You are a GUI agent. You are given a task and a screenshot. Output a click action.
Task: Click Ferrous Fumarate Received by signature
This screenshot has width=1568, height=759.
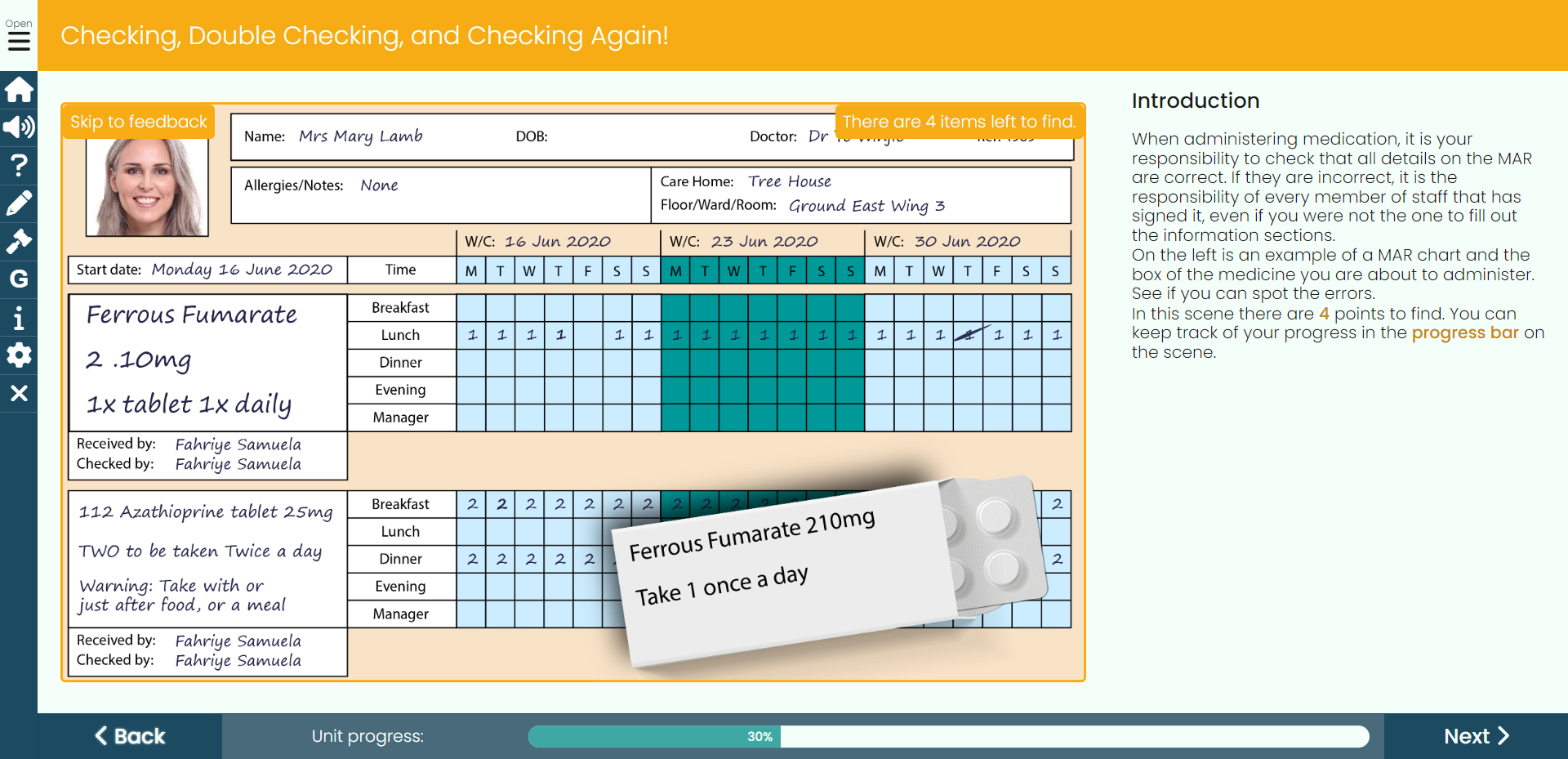(x=238, y=444)
